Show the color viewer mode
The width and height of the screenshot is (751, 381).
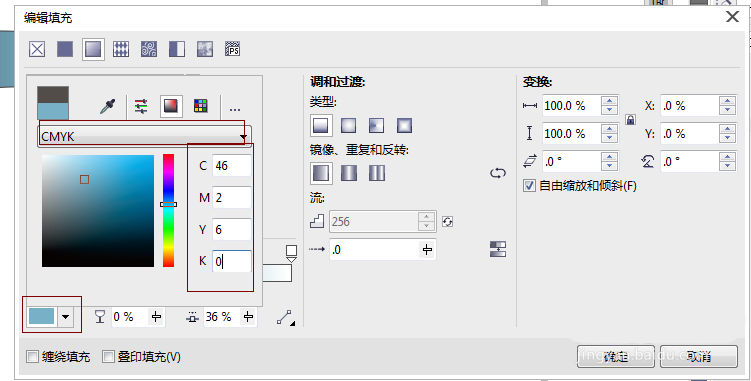pos(171,105)
